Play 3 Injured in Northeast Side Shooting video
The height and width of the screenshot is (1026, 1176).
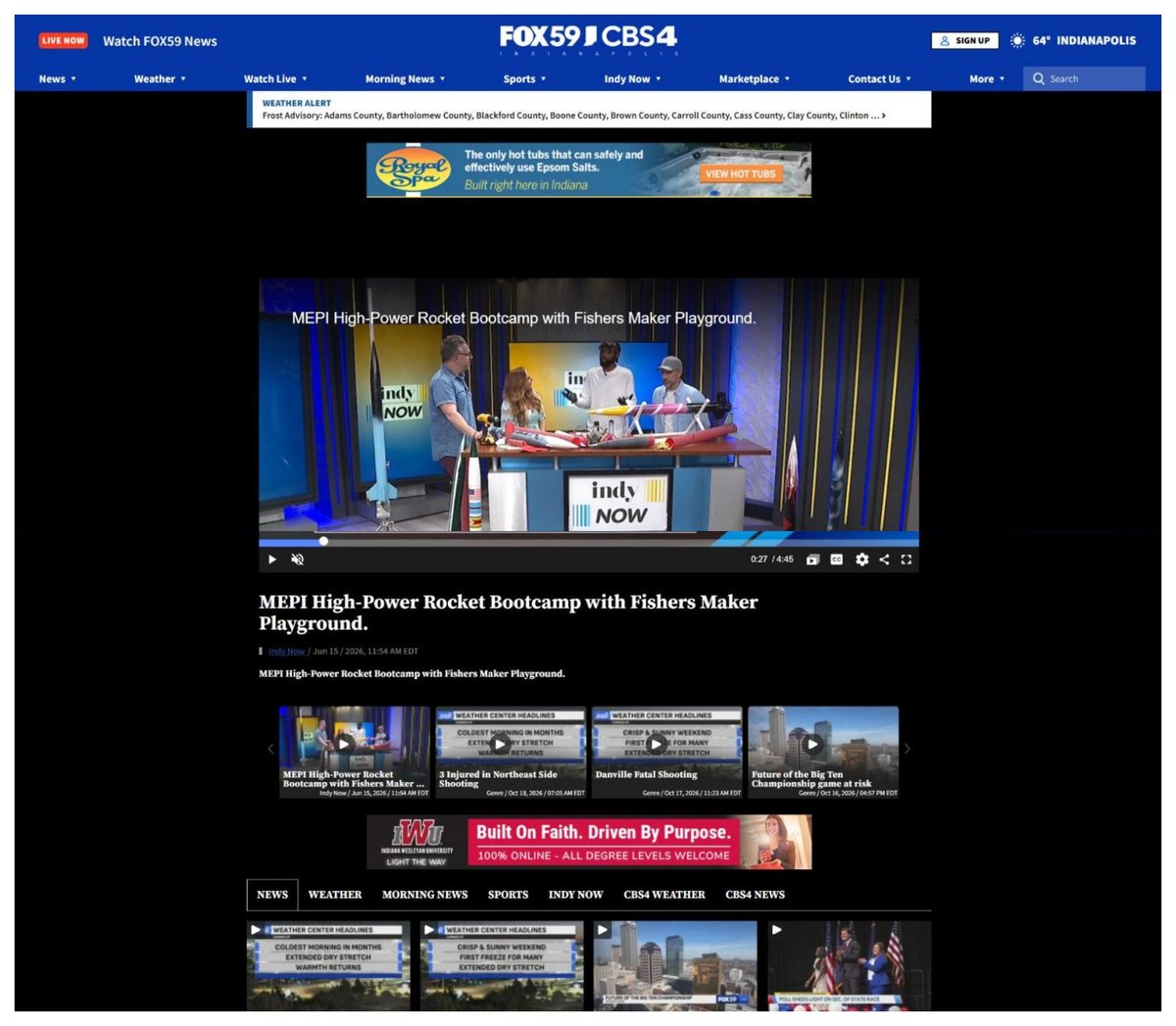point(511,752)
